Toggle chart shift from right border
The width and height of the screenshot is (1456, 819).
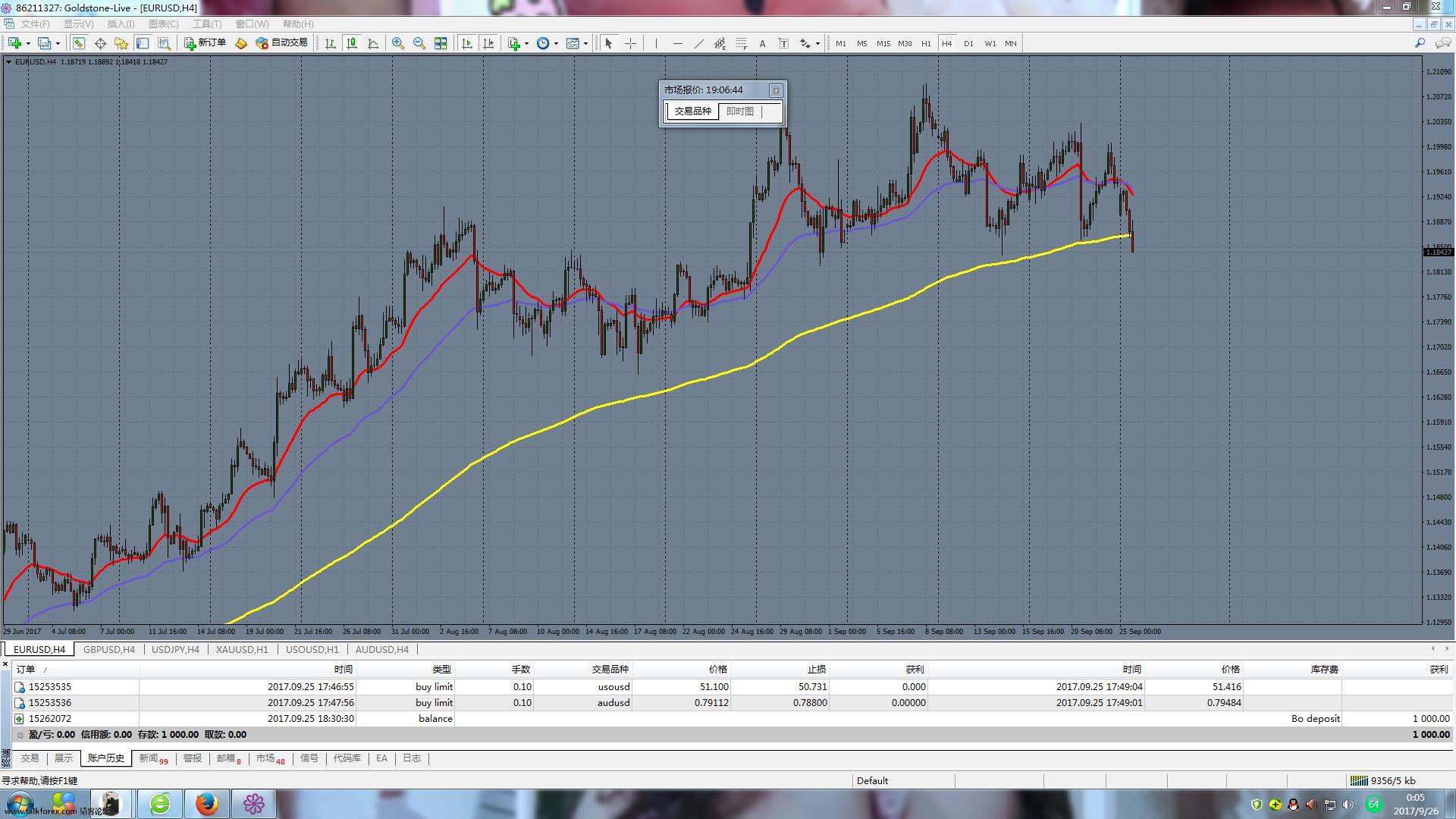click(x=488, y=43)
